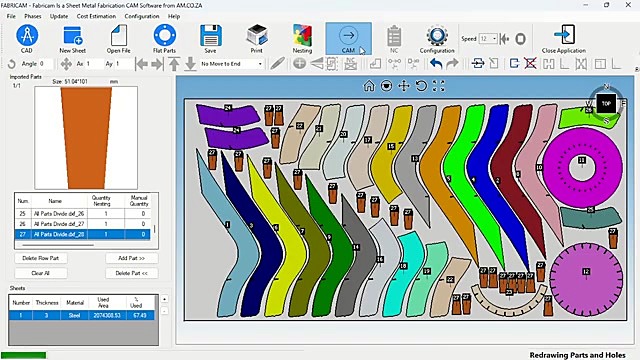
Task: Click the Home view icon in the viewport
Action: [369, 86]
